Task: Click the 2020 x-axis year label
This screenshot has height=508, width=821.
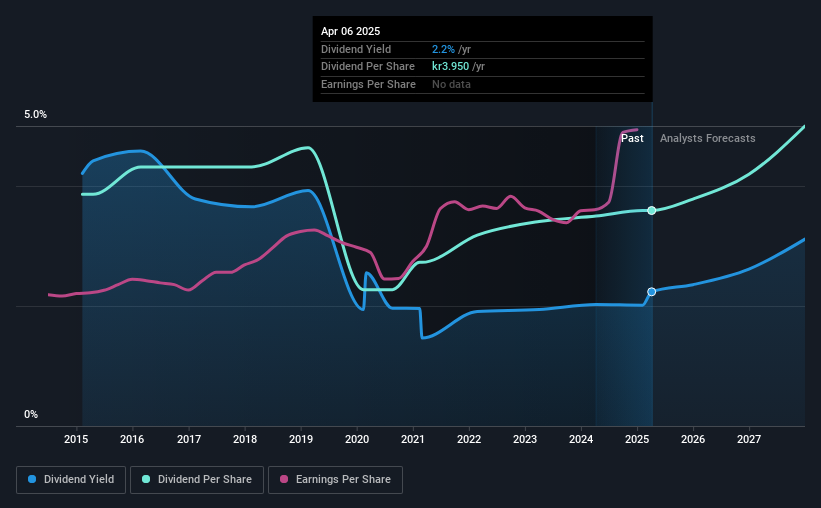Action: click(357, 439)
